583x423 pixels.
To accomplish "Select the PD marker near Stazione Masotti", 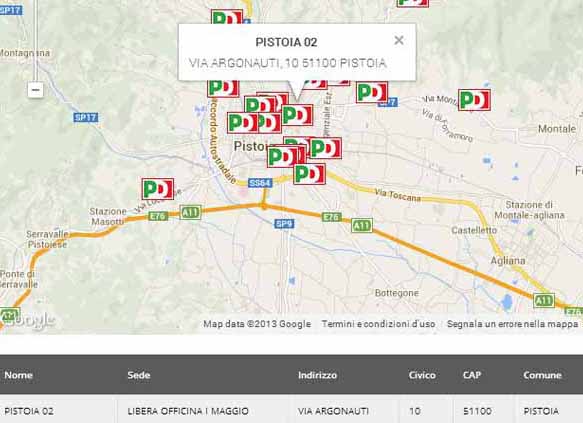I will (x=158, y=189).
